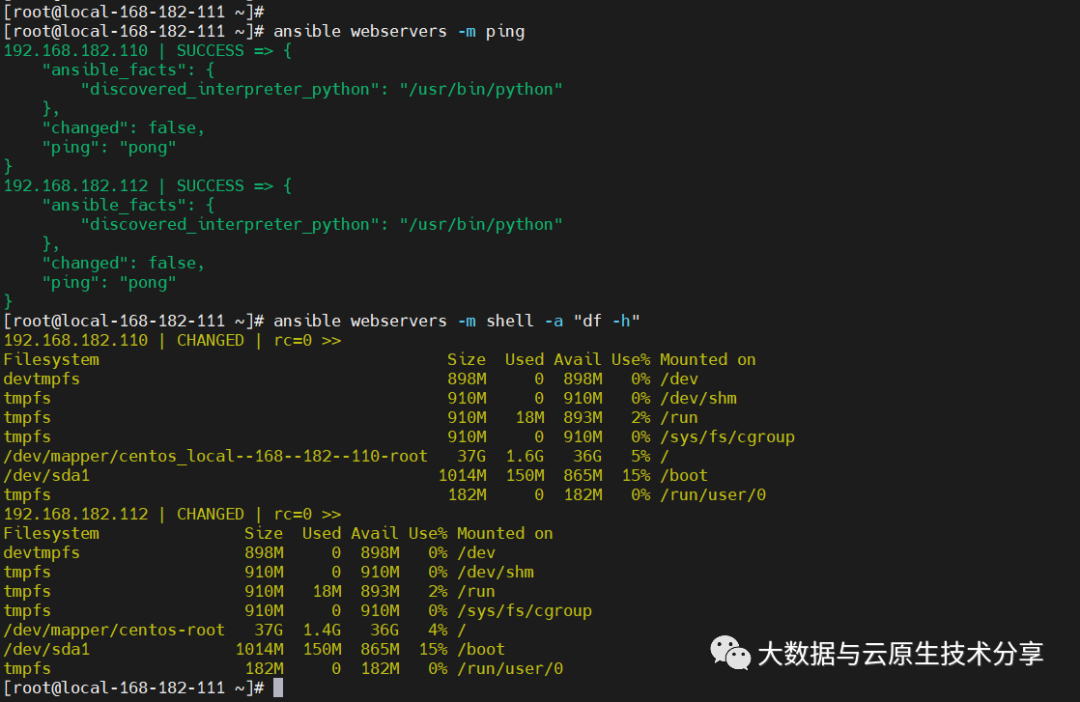The height and width of the screenshot is (702, 1080).
Task: Click "ping": "pong" under host 192.168.182.112
Action: pyautogui.click(x=109, y=282)
